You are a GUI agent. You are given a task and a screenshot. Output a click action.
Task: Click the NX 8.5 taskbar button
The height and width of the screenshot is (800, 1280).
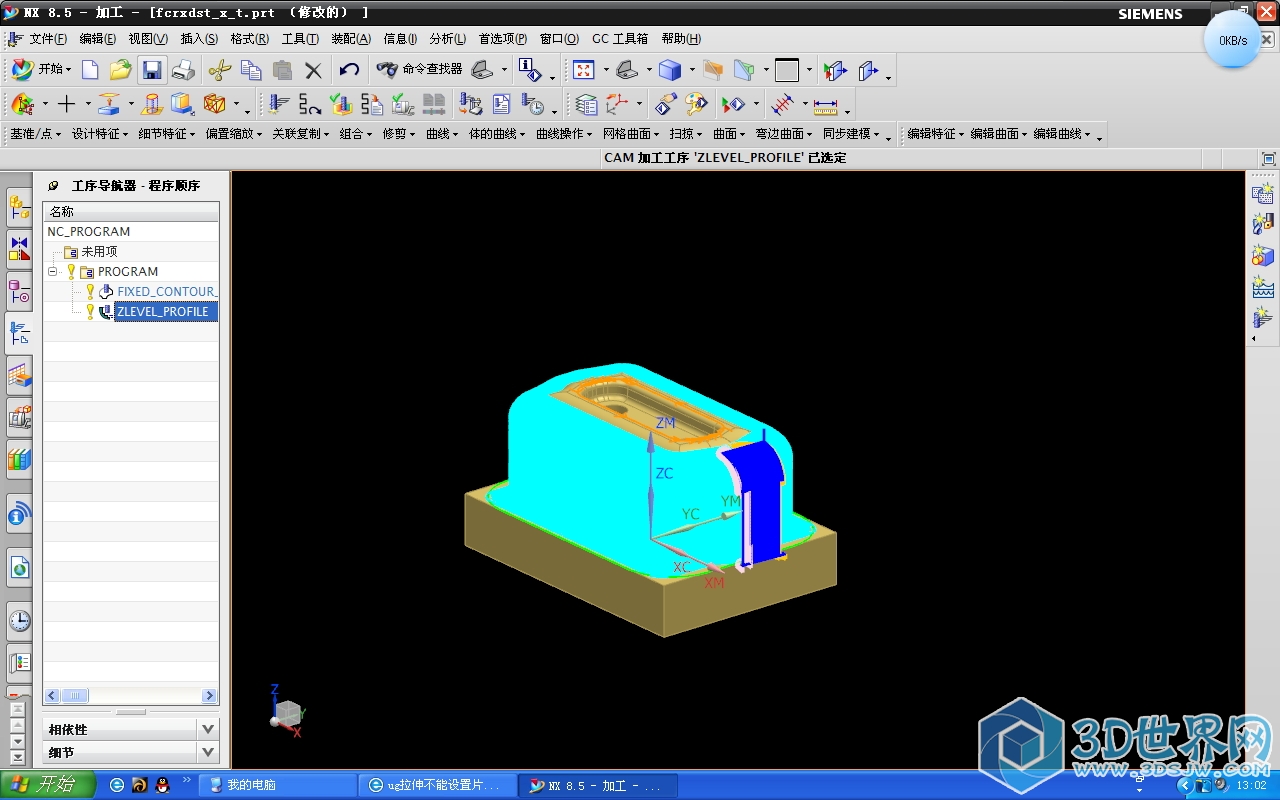[x=597, y=785]
